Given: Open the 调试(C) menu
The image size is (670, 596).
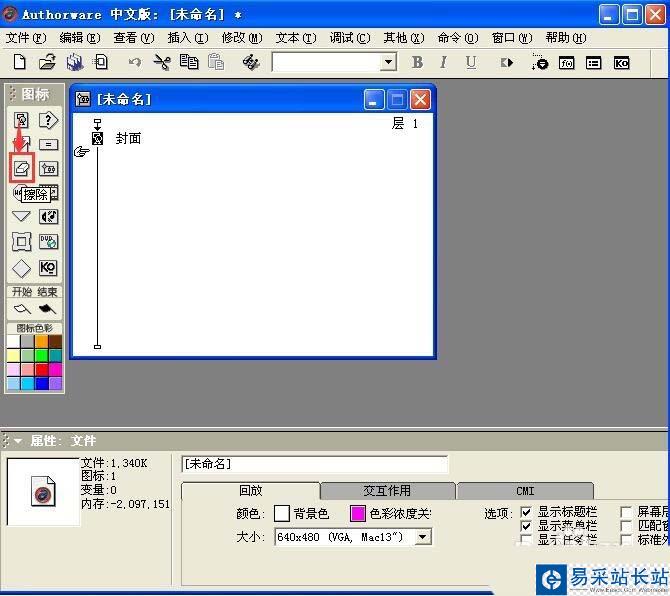Looking at the screenshot, I should (x=350, y=38).
